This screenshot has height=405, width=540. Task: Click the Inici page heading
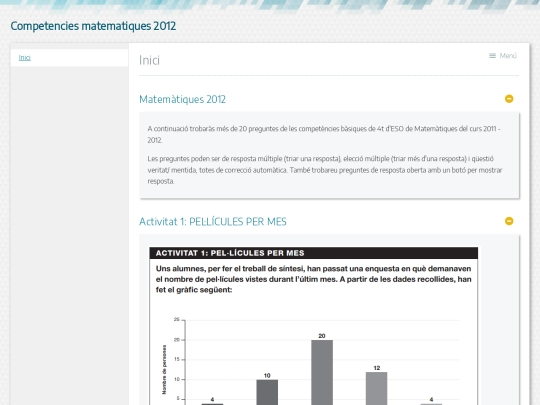pyautogui.click(x=149, y=60)
